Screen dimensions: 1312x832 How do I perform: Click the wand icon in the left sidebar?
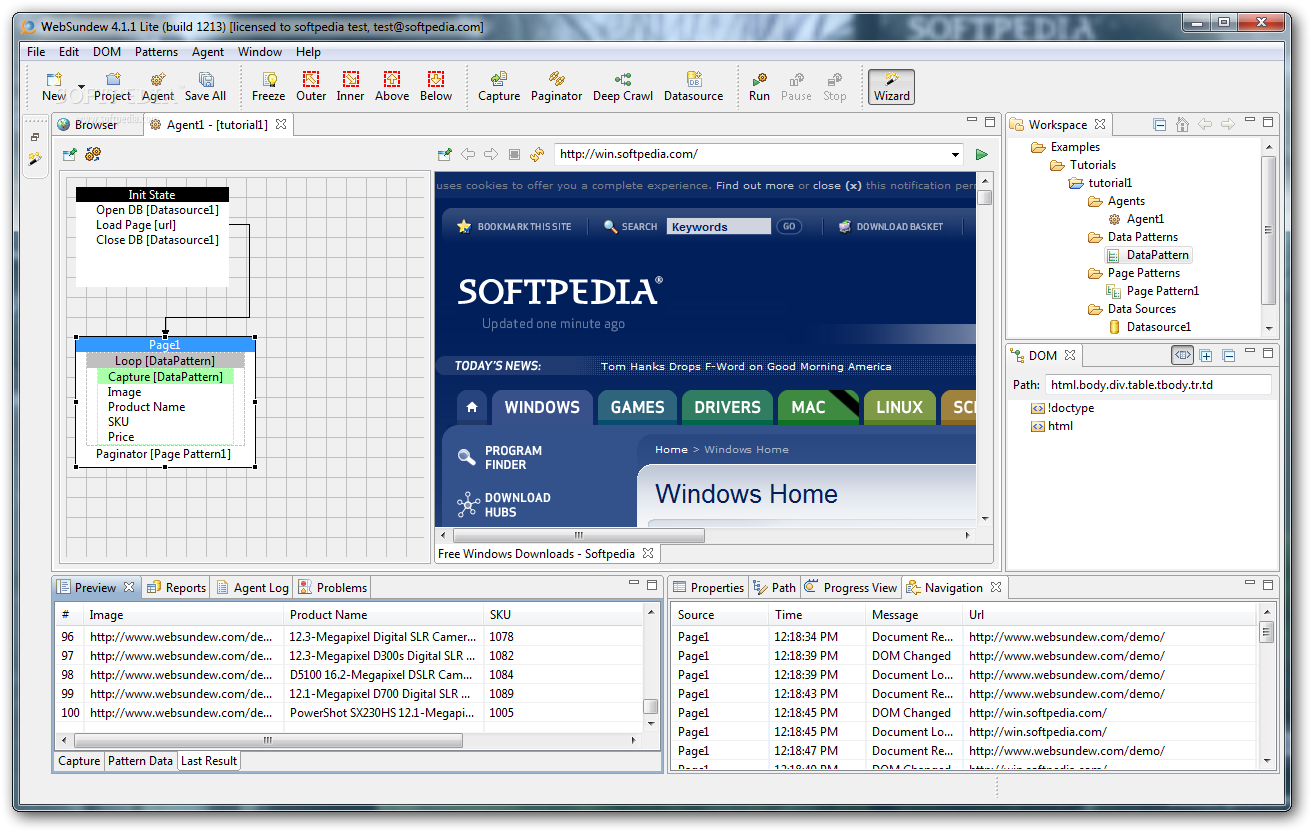click(x=36, y=159)
